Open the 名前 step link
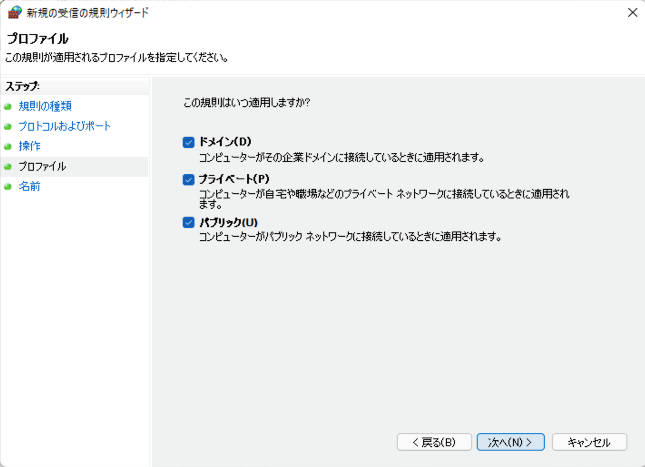Image resolution: width=645 pixels, height=467 pixels. pos(29,186)
